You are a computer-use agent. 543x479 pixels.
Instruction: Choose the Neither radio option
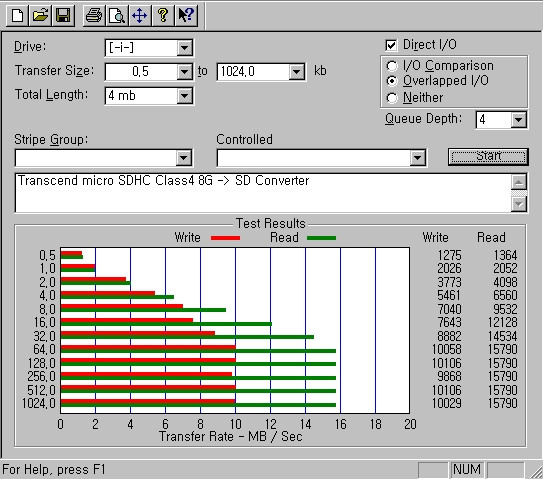click(392, 98)
